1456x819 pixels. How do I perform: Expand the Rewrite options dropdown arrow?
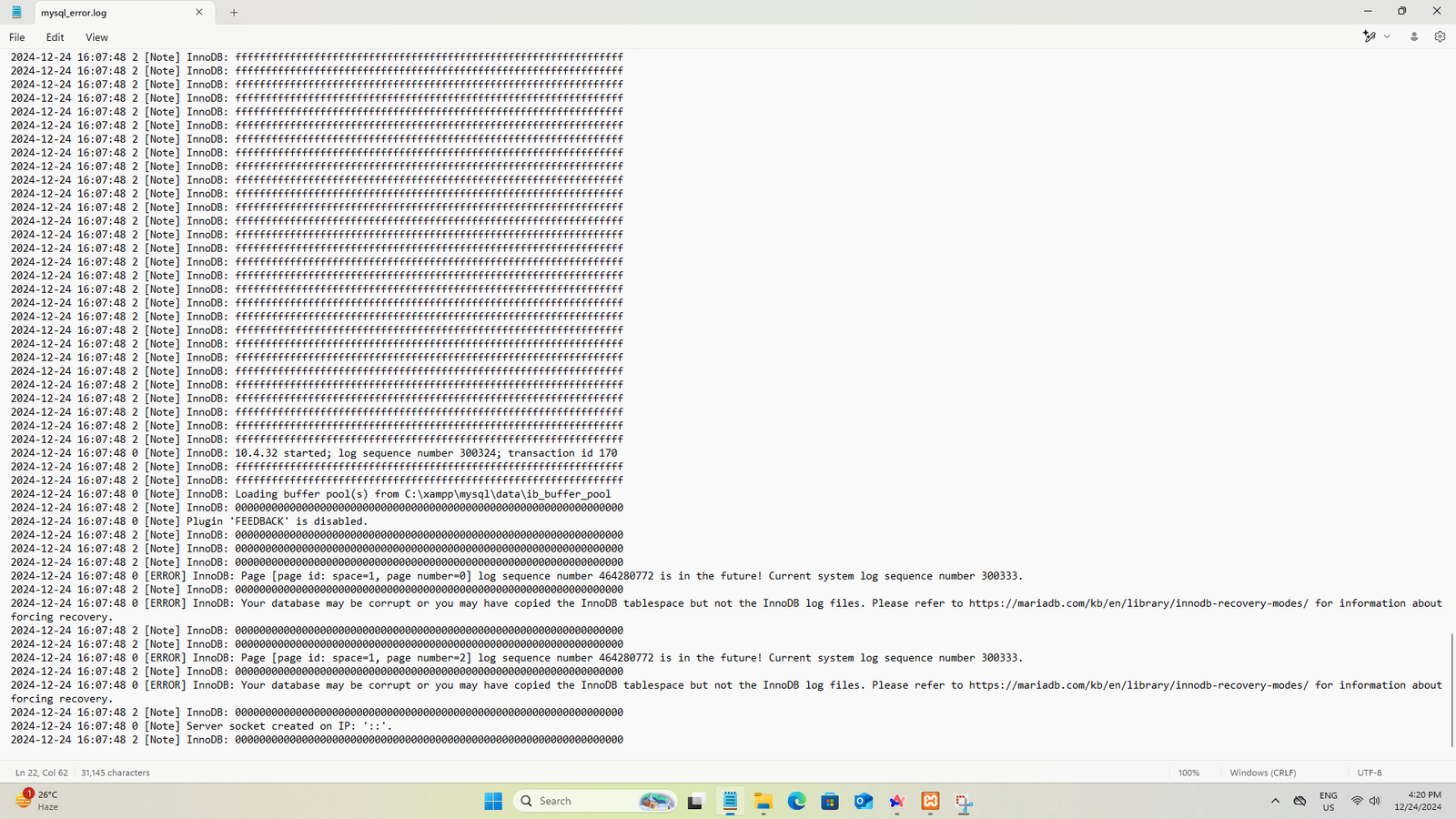(1387, 36)
